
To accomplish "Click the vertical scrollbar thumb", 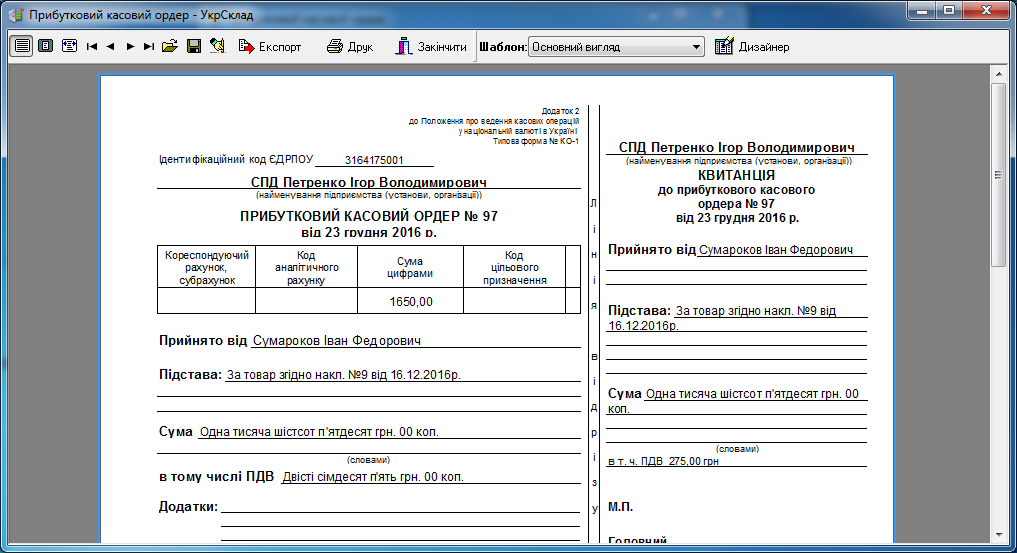I will pyautogui.click(x=998, y=175).
